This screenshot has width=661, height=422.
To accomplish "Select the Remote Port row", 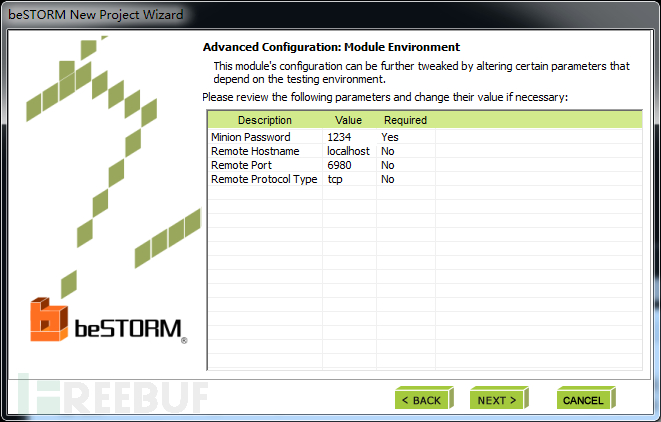I will click(425, 165).
